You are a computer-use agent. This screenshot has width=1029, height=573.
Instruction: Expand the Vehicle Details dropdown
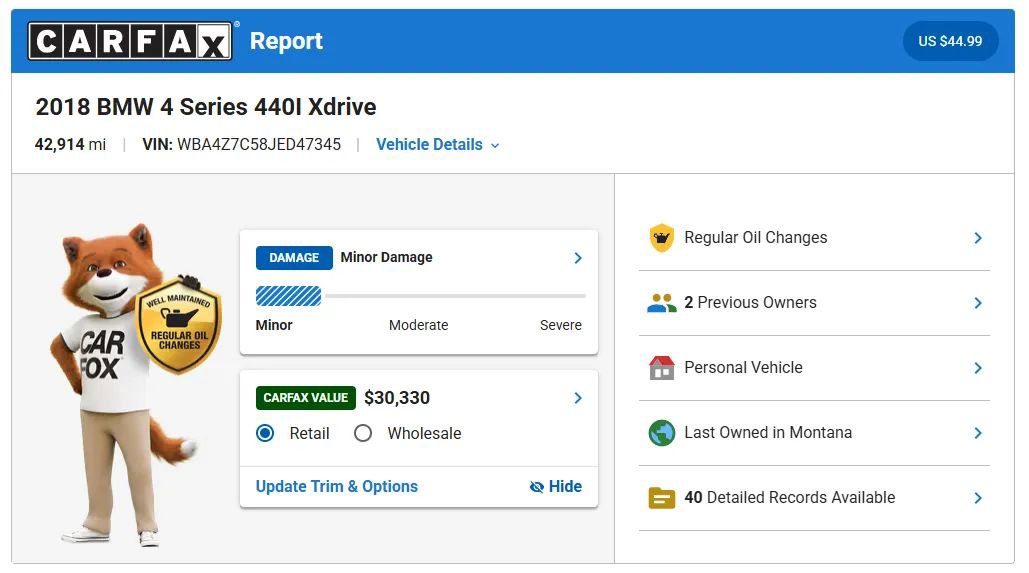click(438, 144)
